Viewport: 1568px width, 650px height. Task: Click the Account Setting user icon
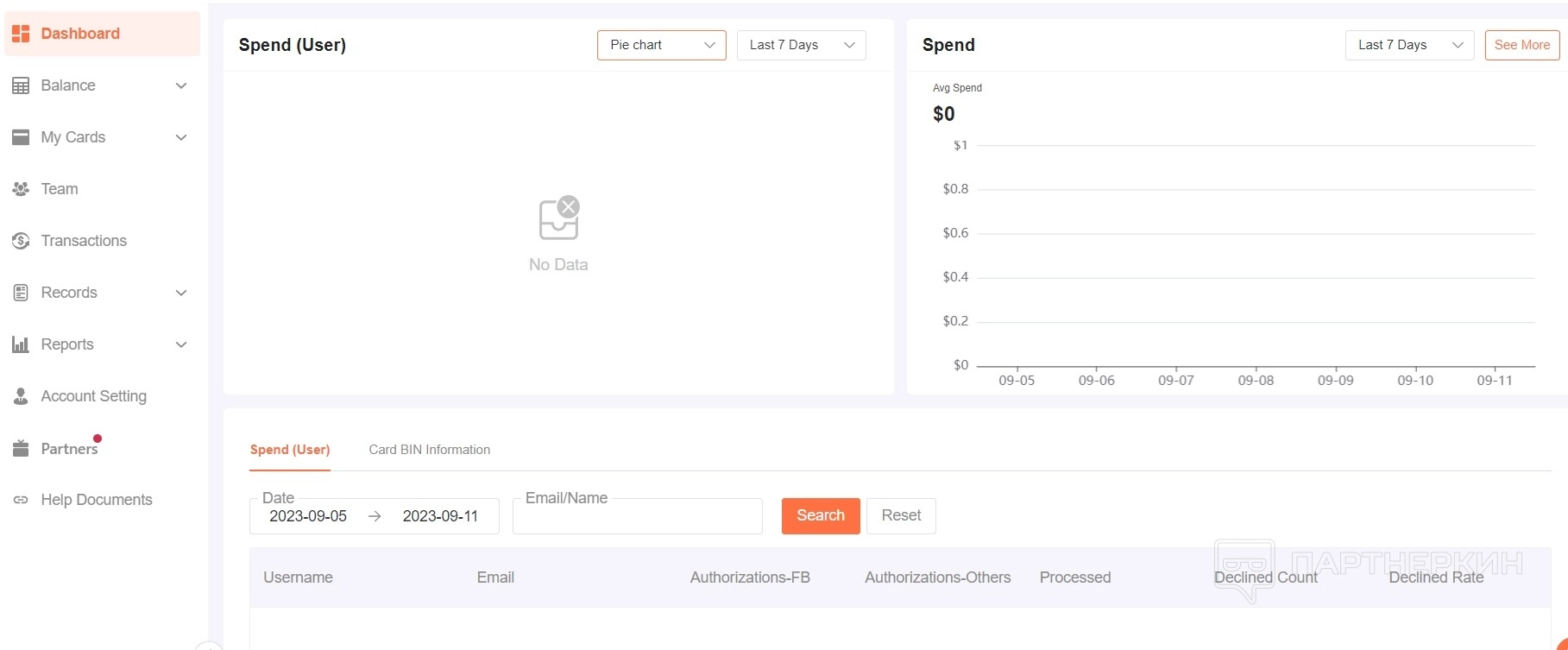click(x=21, y=396)
